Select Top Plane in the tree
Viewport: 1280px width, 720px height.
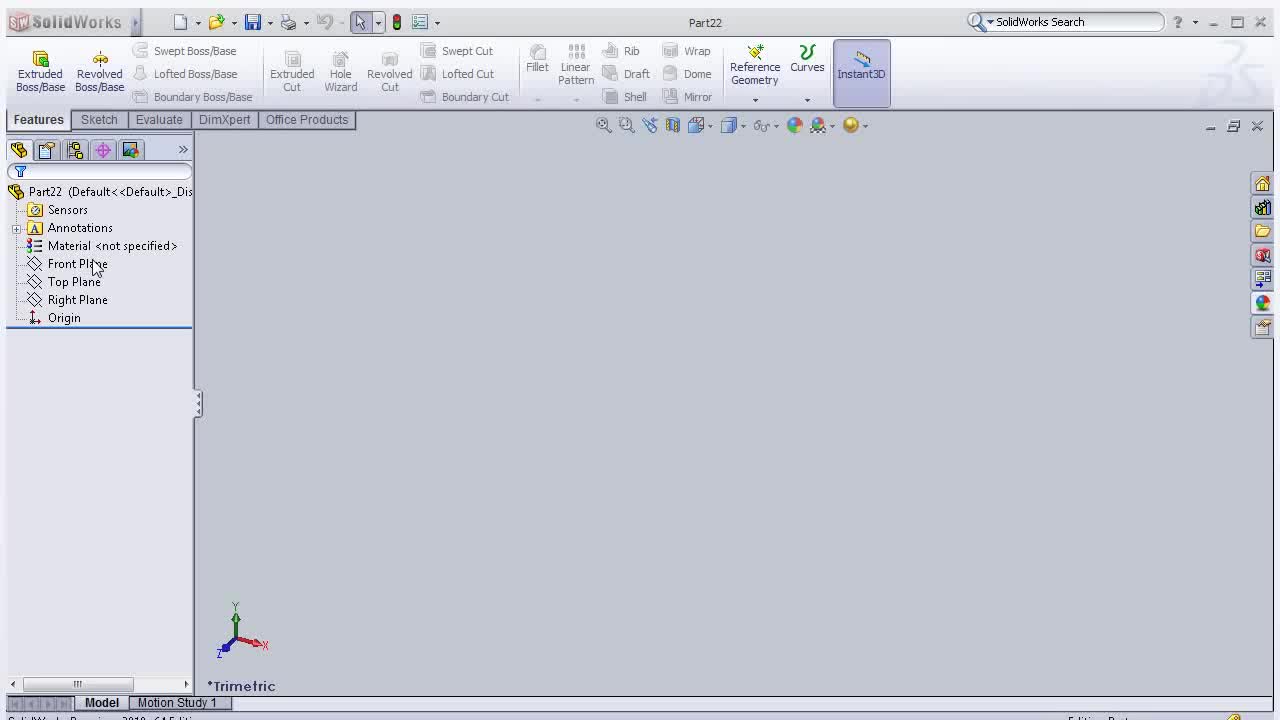pyautogui.click(x=74, y=282)
